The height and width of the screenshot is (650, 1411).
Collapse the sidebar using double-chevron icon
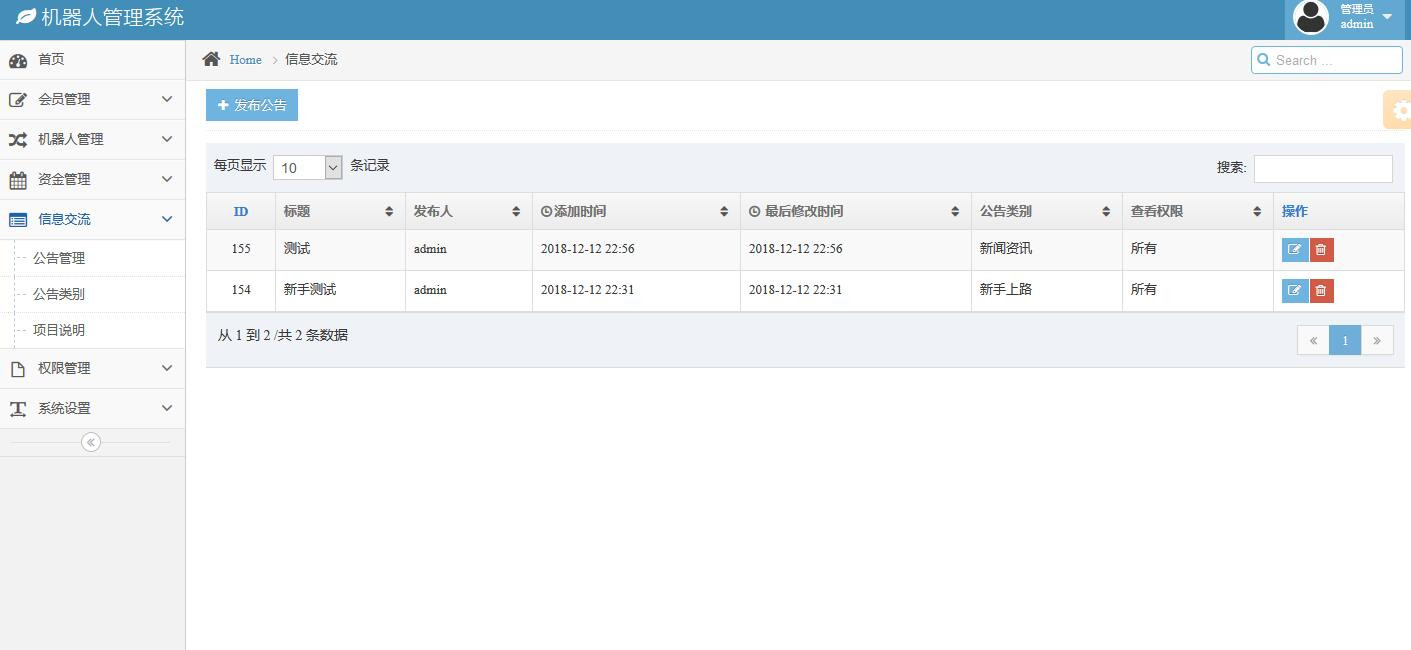(91, 442)
